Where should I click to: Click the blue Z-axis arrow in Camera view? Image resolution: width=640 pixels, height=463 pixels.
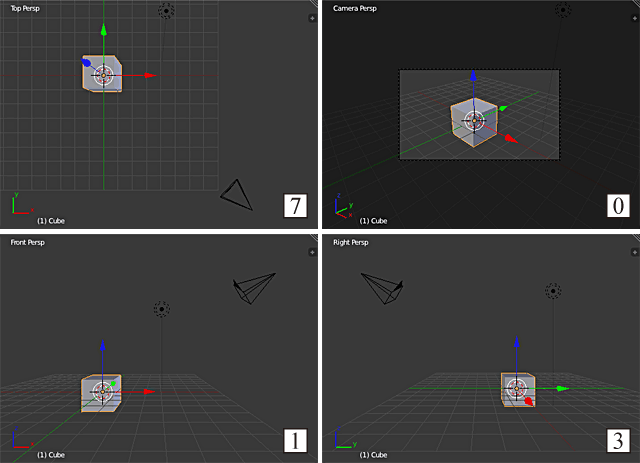pyautogui.click(x=473, y=74)
